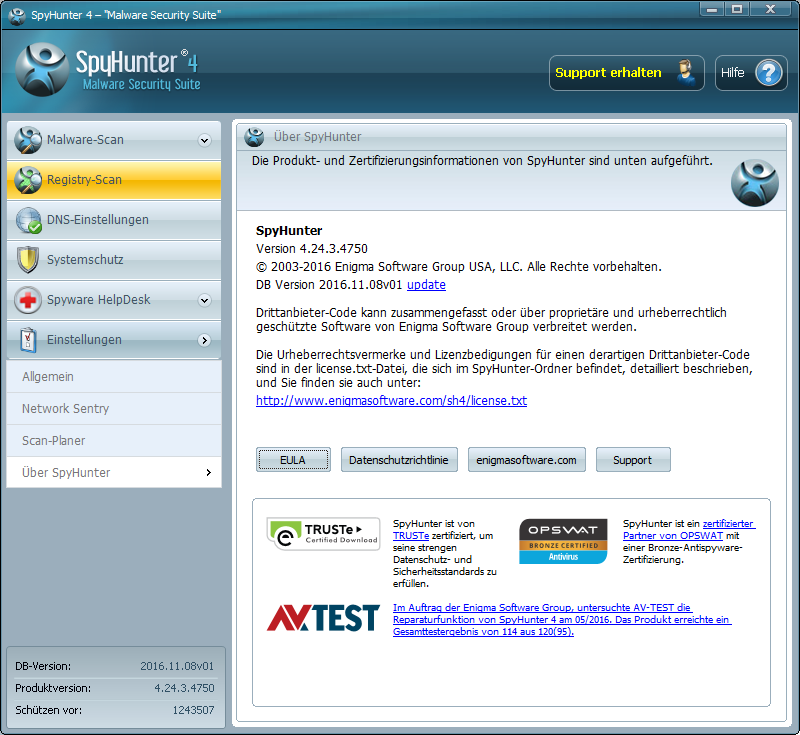Viewport: 800px width, 735px height.
Task: Click the SpyHunter globe icon in info banner
Action: pyautogui.click(x=755, y=183)
